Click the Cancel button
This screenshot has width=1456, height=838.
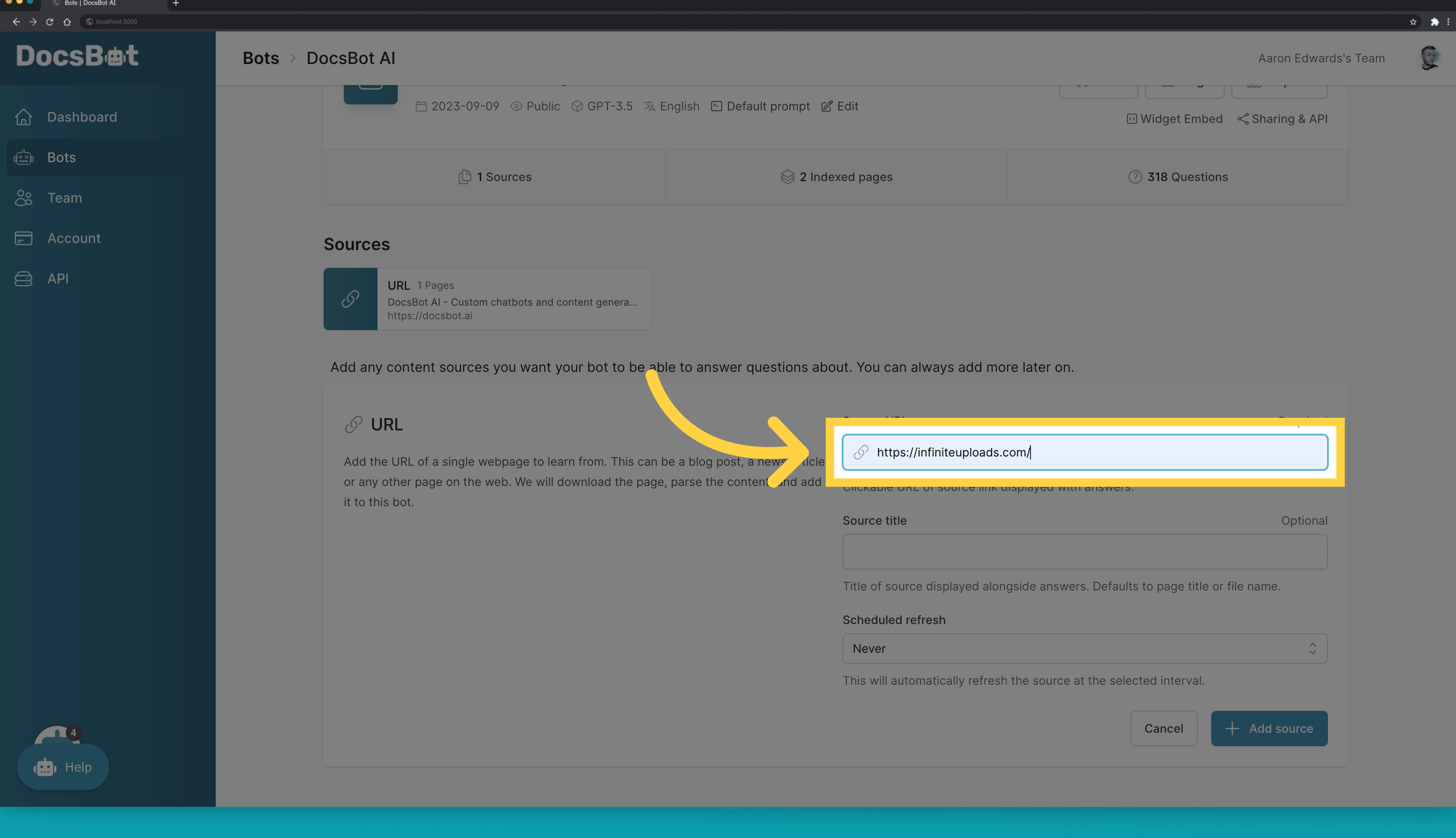[1164, 728]
